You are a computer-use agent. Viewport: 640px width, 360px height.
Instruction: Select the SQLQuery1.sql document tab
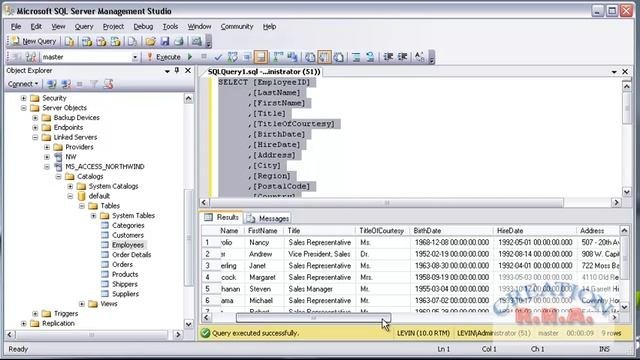[x=263, y=71]
